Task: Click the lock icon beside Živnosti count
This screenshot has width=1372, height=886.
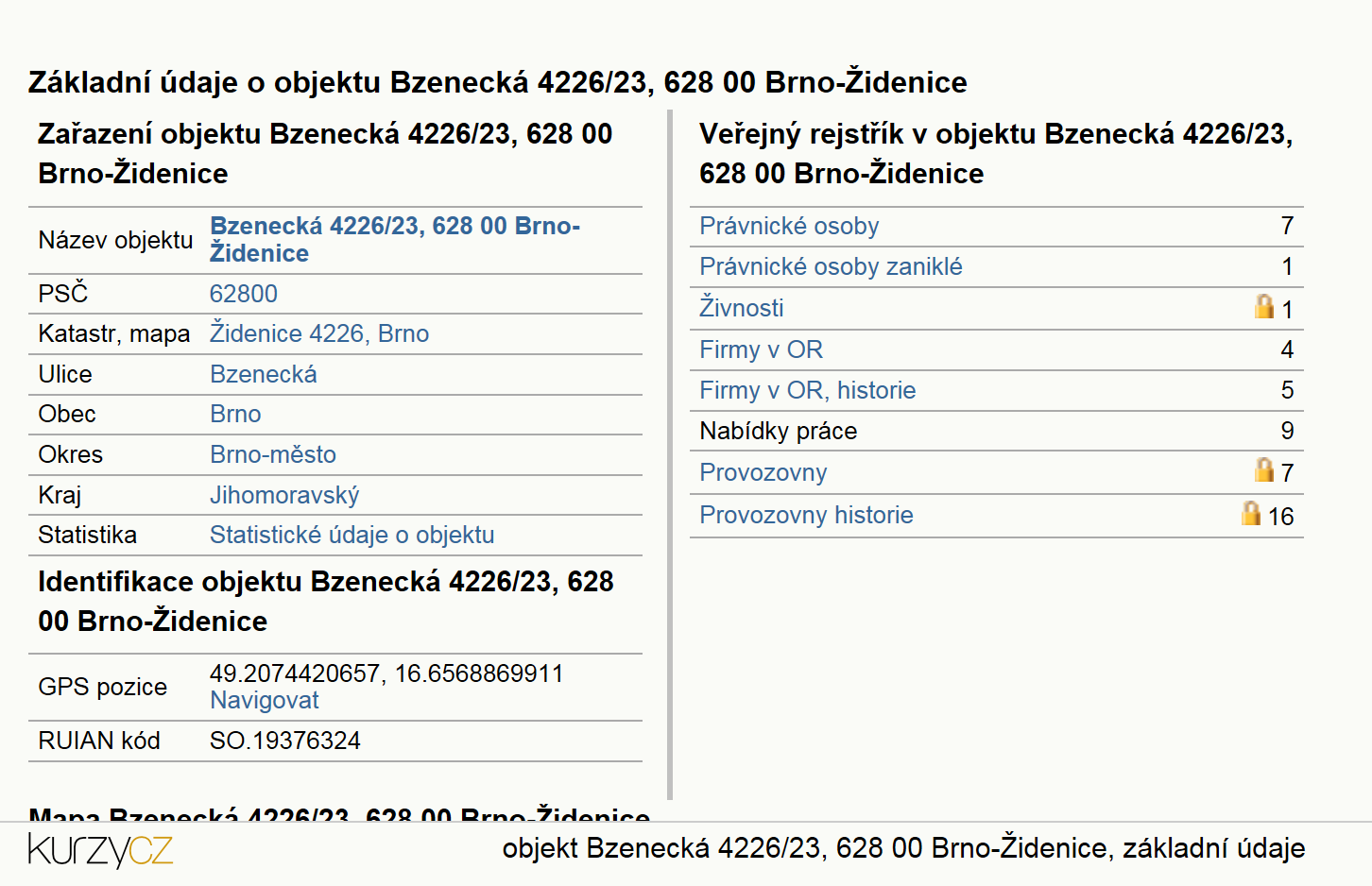Action: tap(1263, 306)
